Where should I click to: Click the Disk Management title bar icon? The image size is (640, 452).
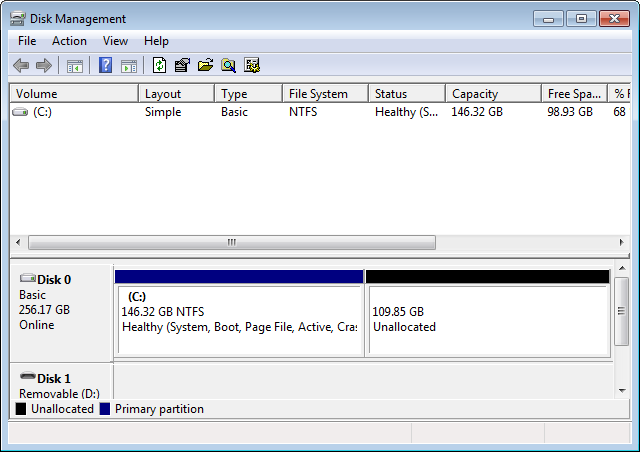(18, 19)
